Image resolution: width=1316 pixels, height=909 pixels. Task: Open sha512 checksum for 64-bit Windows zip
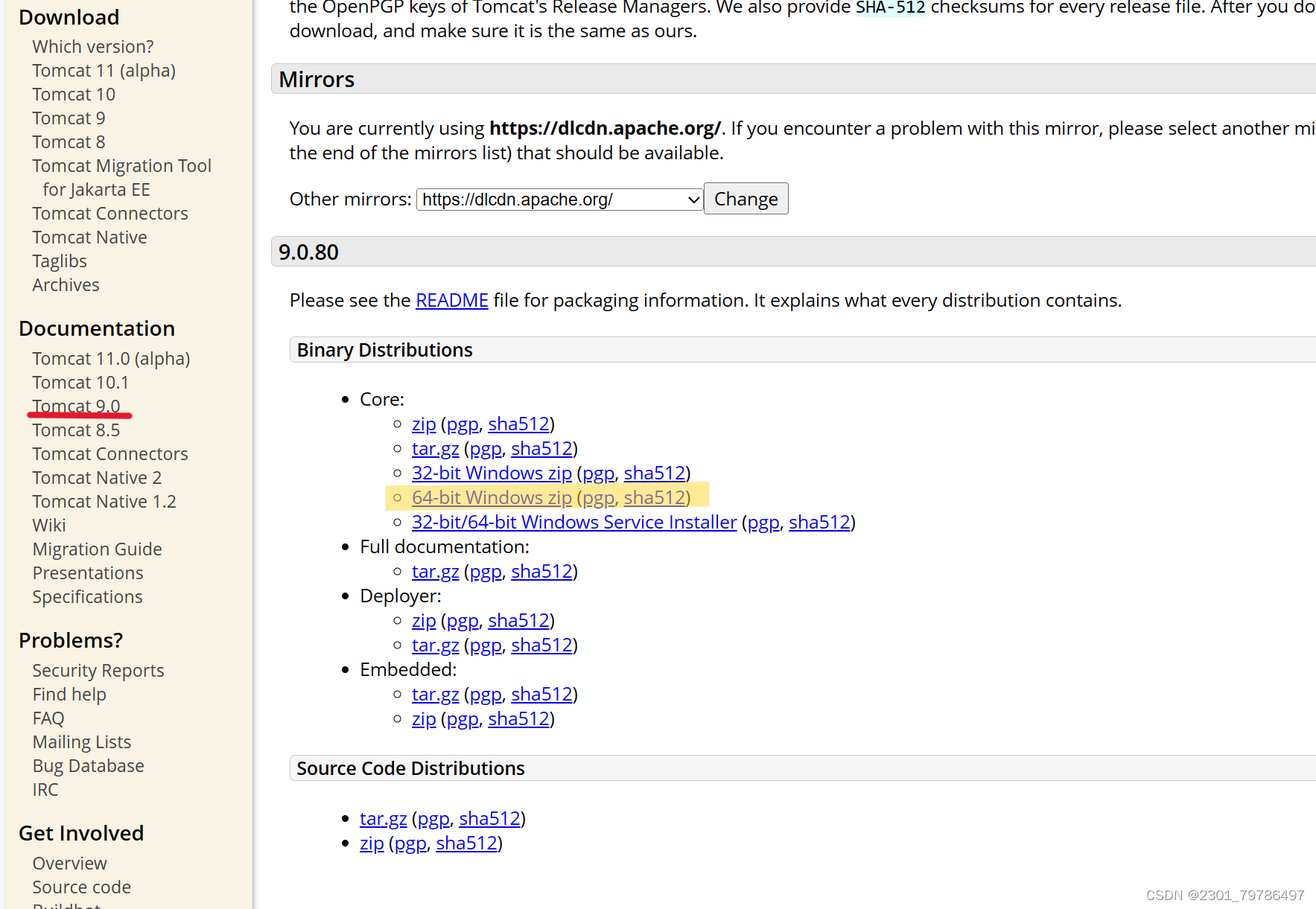655,497
